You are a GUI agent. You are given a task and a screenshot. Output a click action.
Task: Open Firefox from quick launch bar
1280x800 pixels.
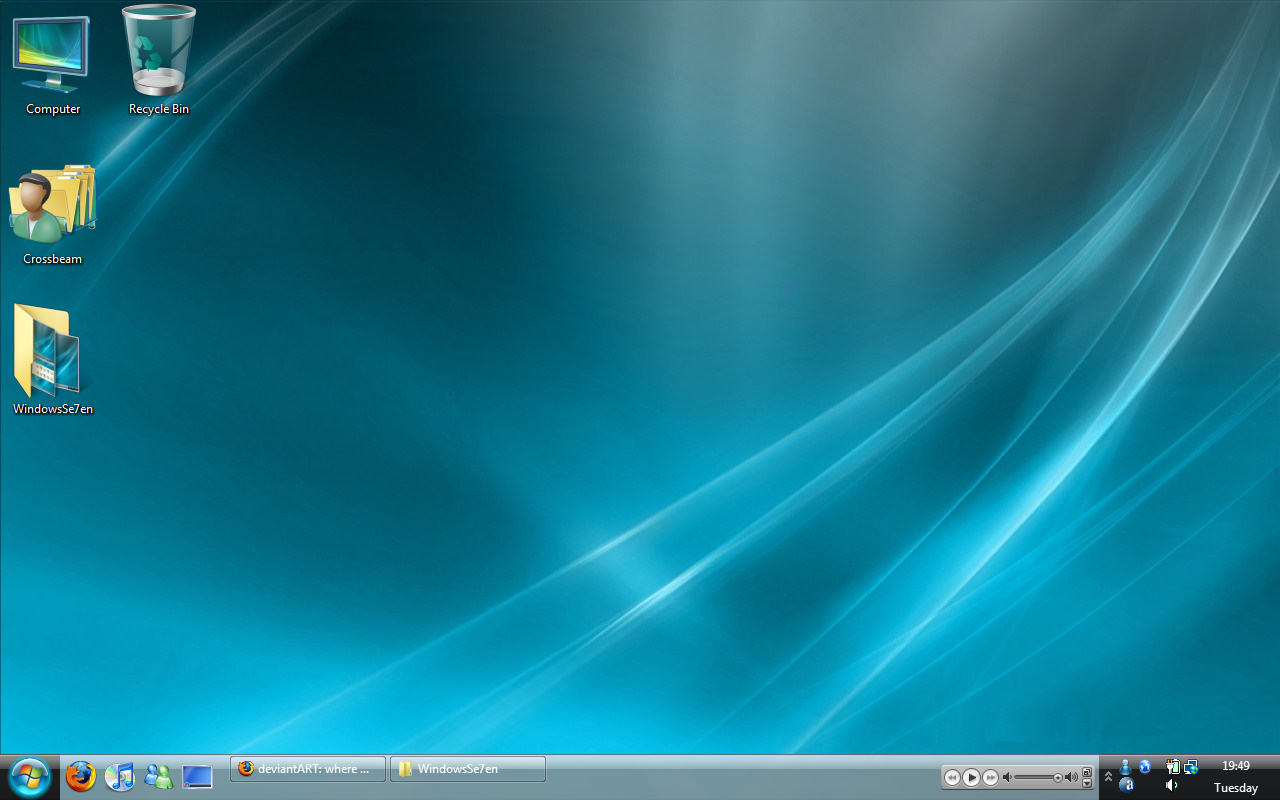[x=80, y=775]
